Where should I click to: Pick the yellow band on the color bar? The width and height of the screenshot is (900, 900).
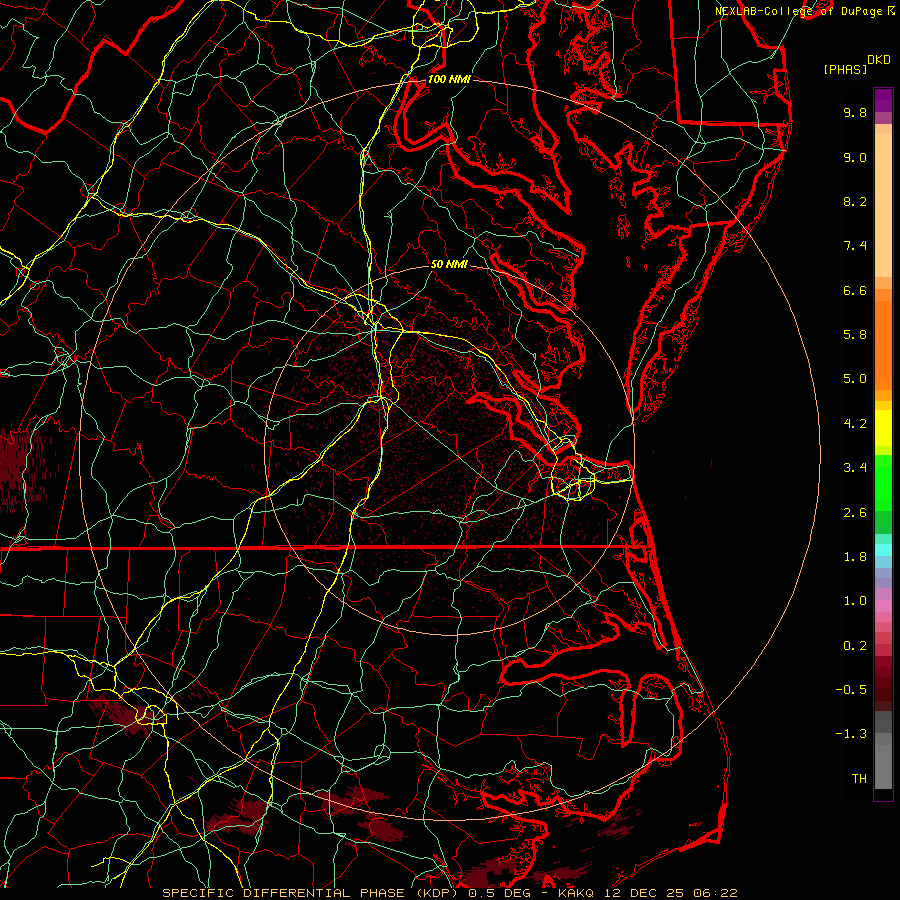[883, 428]
